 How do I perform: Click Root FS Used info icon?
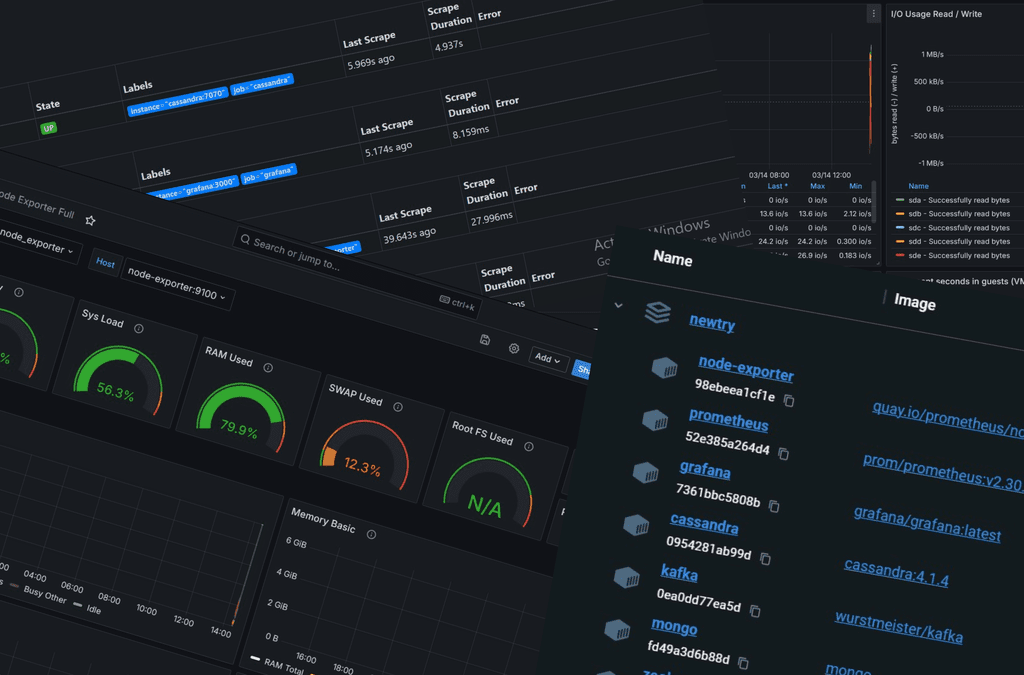[529, 447]
